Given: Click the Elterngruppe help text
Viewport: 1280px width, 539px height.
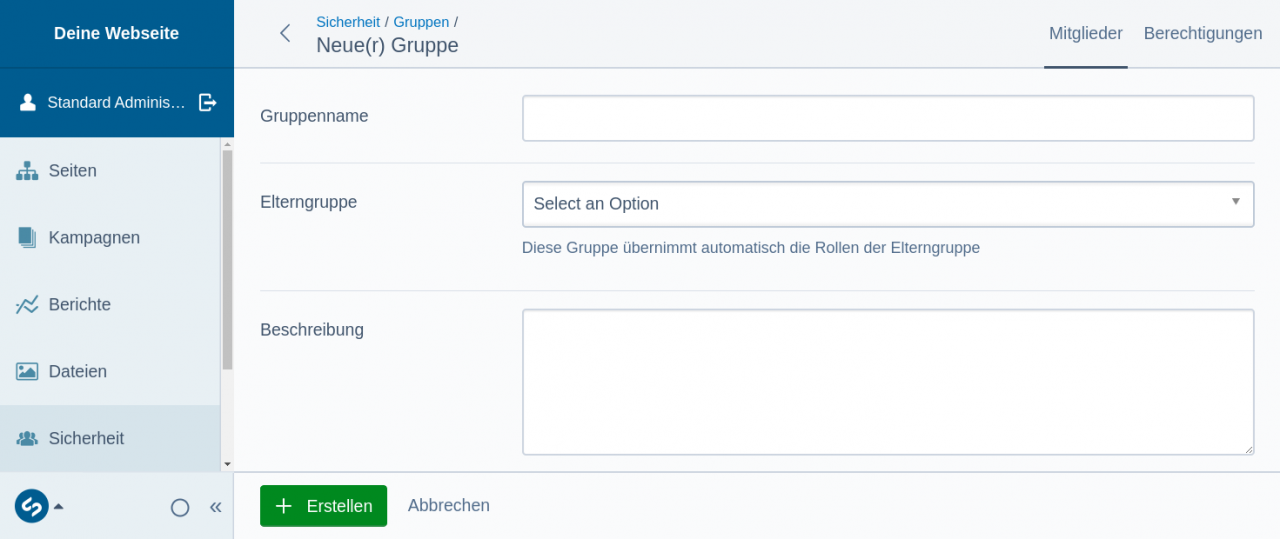Looking at the screenshot, I should click(751, 248).
